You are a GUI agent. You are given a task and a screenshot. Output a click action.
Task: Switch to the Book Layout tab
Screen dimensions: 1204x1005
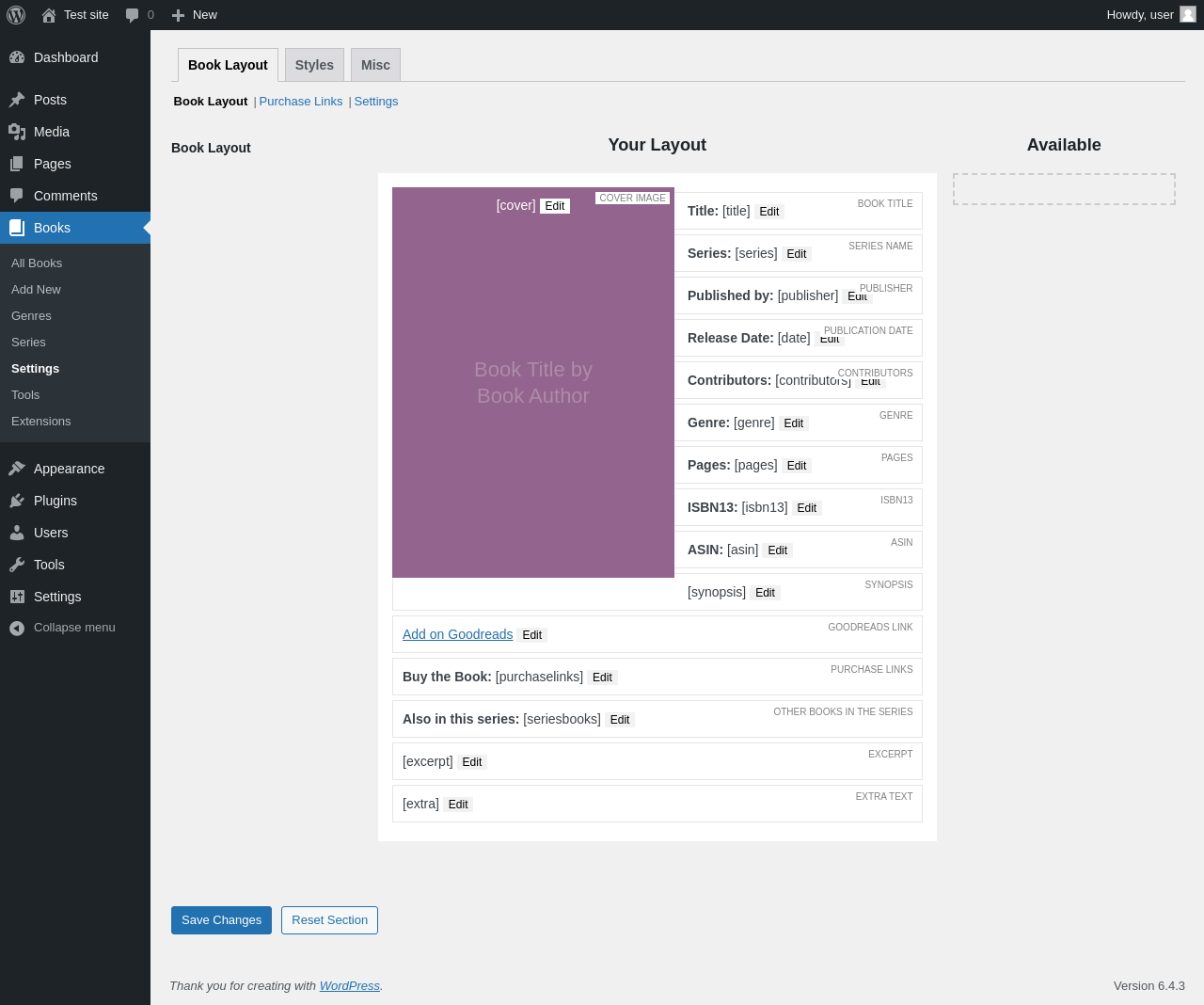point(228,65)
